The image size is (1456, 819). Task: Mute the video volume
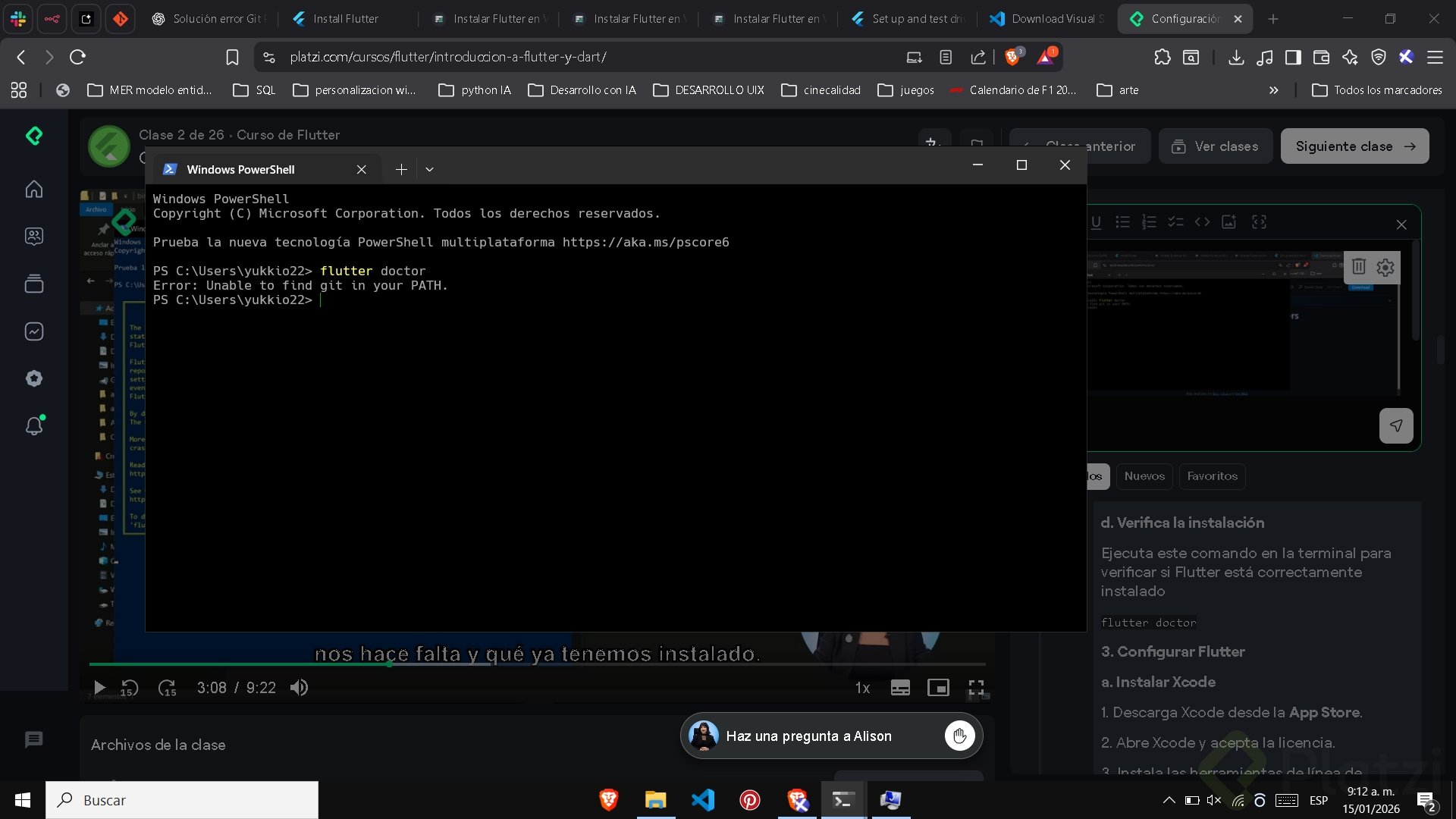[299, 688]
